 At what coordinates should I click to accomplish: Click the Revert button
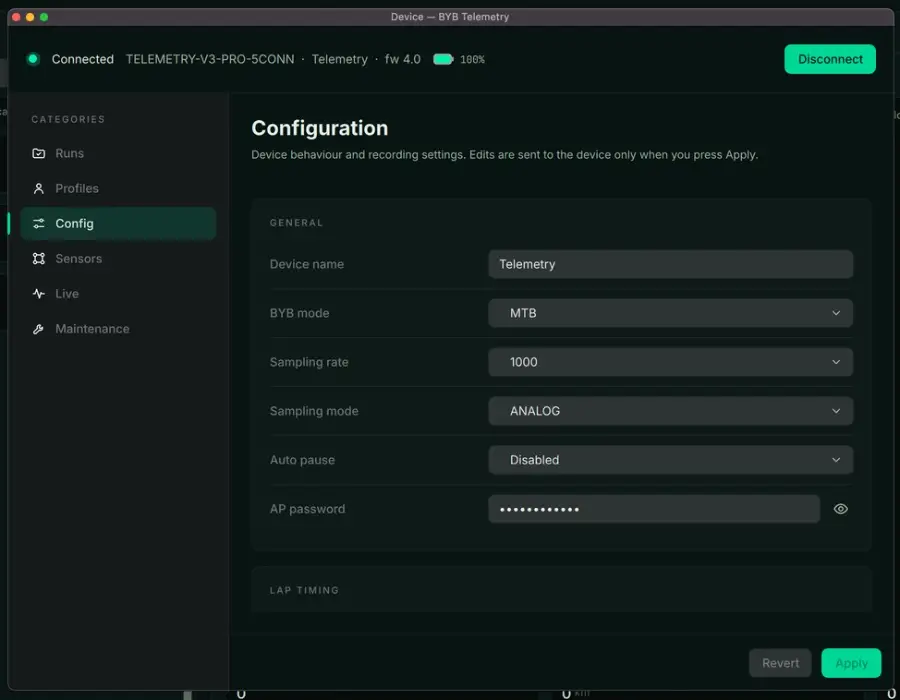tap(780, 663)
